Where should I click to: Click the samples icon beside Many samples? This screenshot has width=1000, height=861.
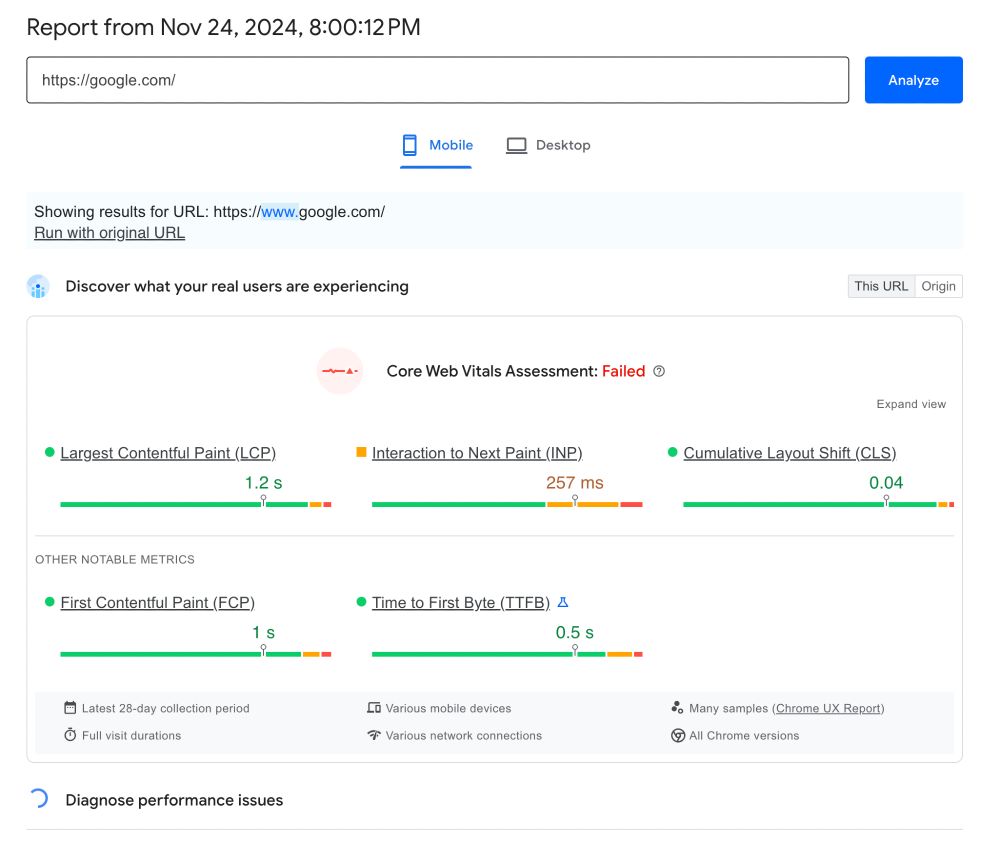[x=677, y=707]
